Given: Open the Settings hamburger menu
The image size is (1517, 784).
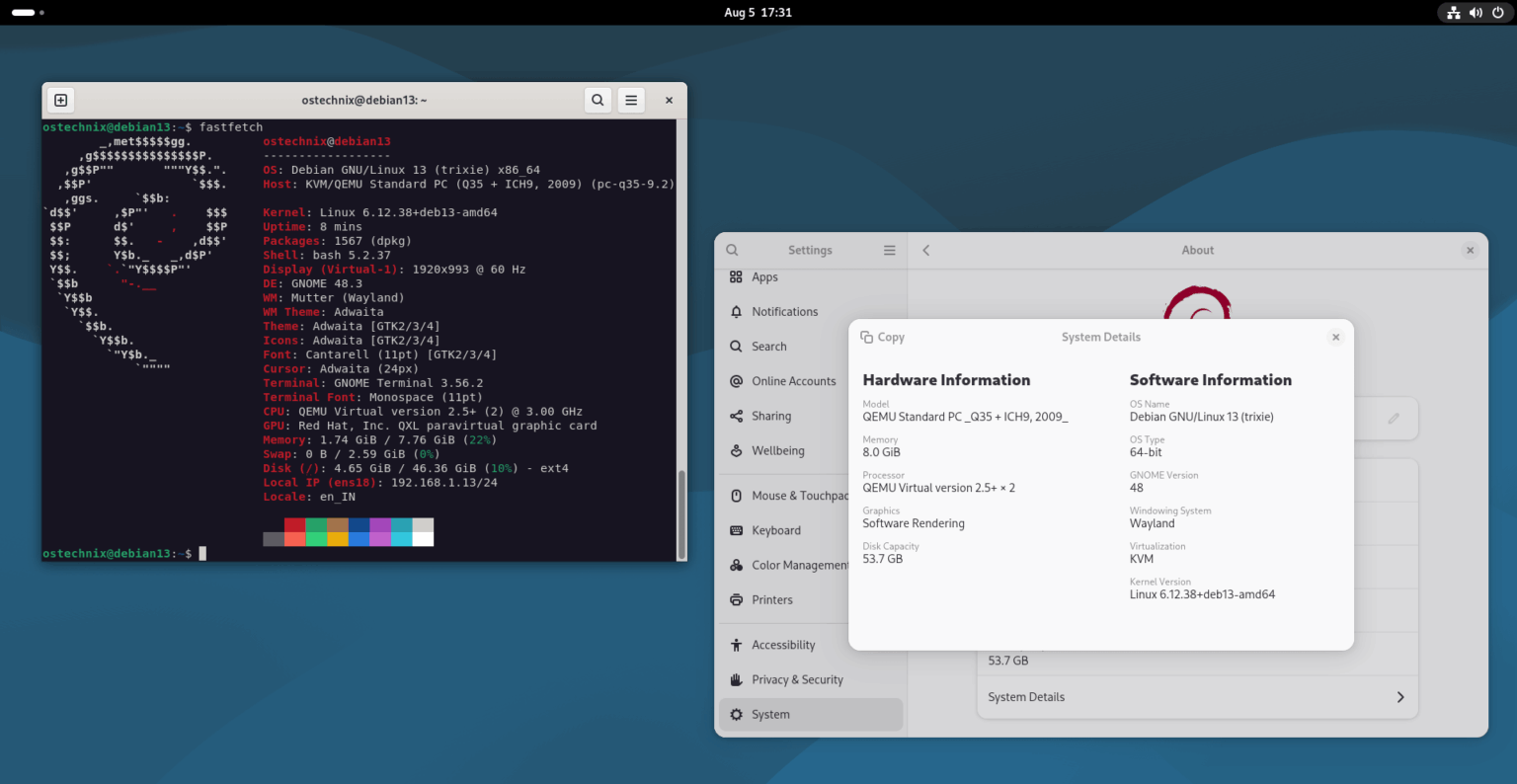Looking at the screenshot, I should 888,250.
